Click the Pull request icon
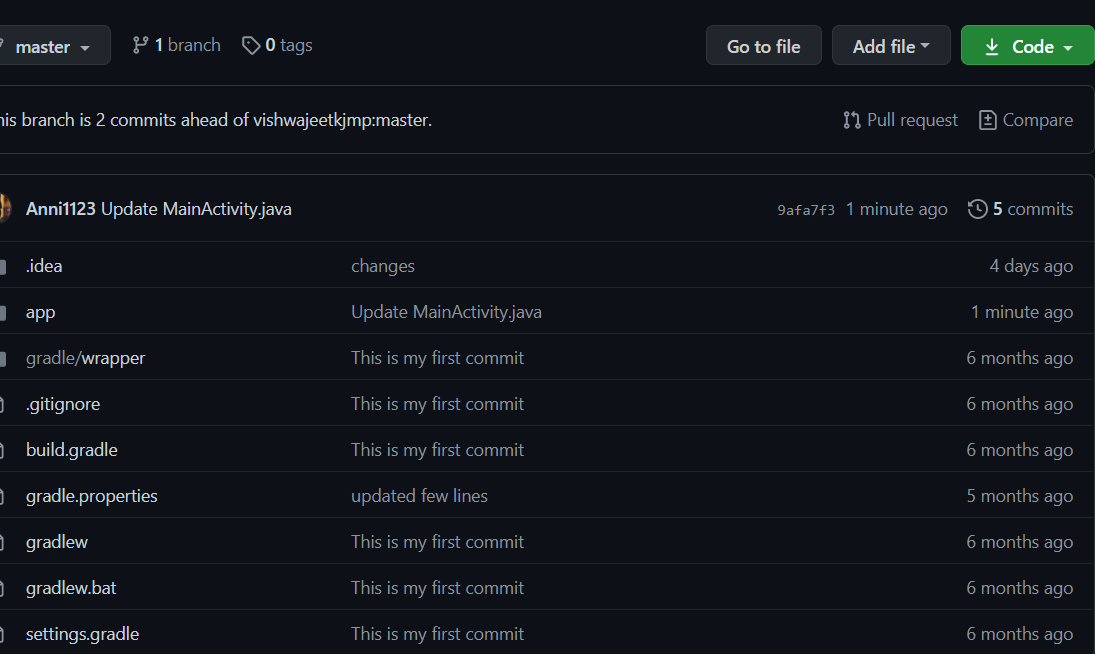The width and height of the screenshot is (1095, 654). coord(852,120)
